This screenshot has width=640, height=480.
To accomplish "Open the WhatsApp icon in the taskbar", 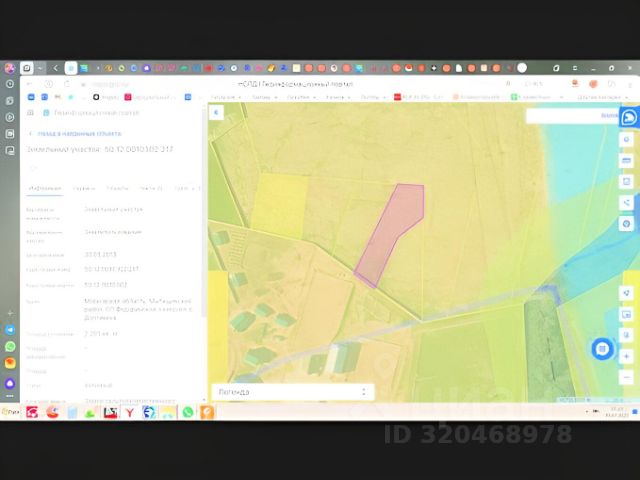I will pyautogui.click(x=188, y=412).
